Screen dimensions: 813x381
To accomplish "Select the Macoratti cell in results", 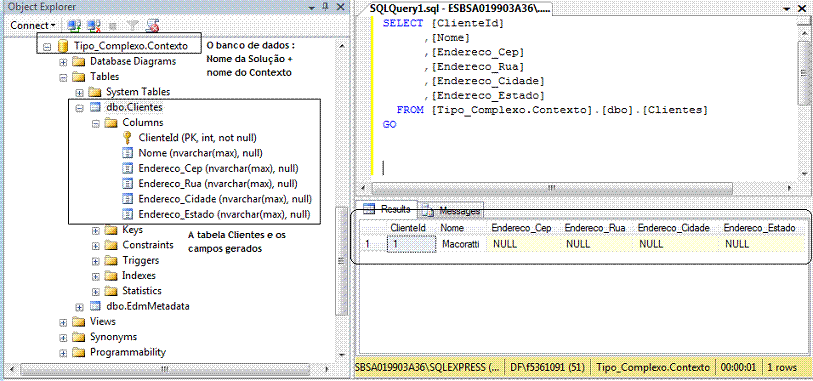I will [461, 244].
